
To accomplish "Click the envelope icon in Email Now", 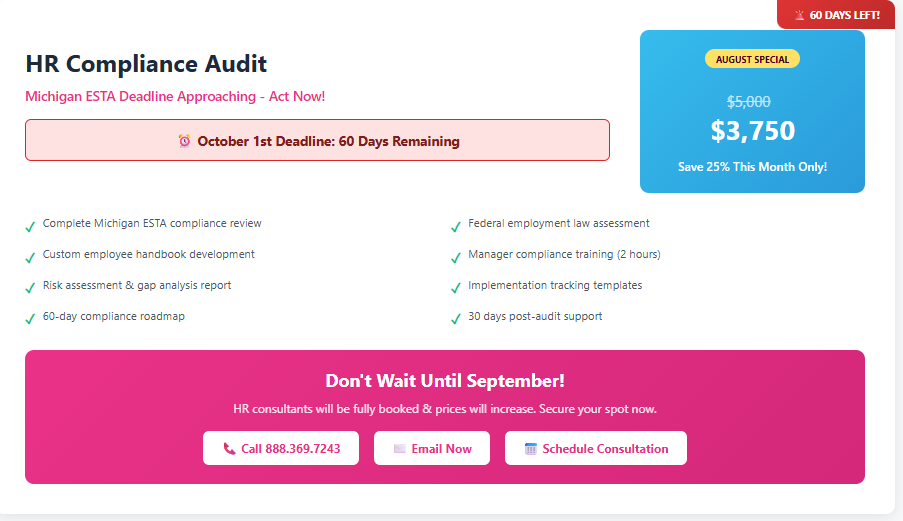I will click(x=400, y=449).
